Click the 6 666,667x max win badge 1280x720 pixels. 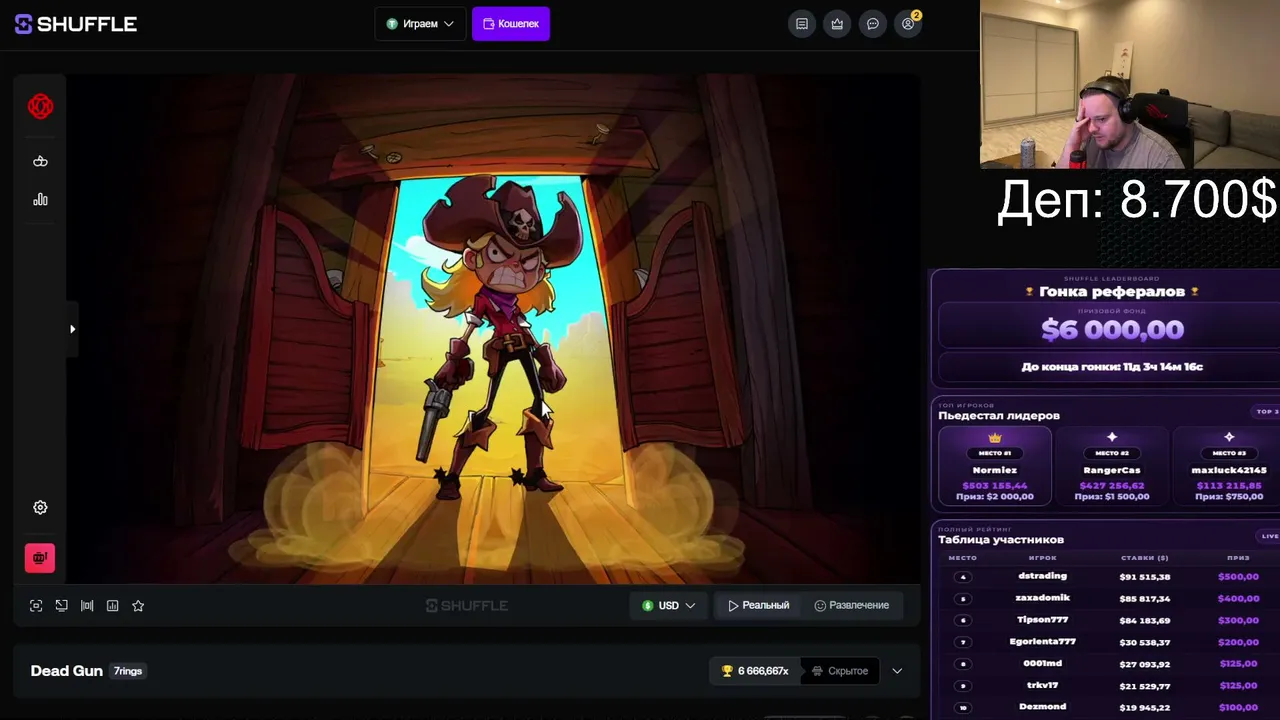tap(755, 671)
